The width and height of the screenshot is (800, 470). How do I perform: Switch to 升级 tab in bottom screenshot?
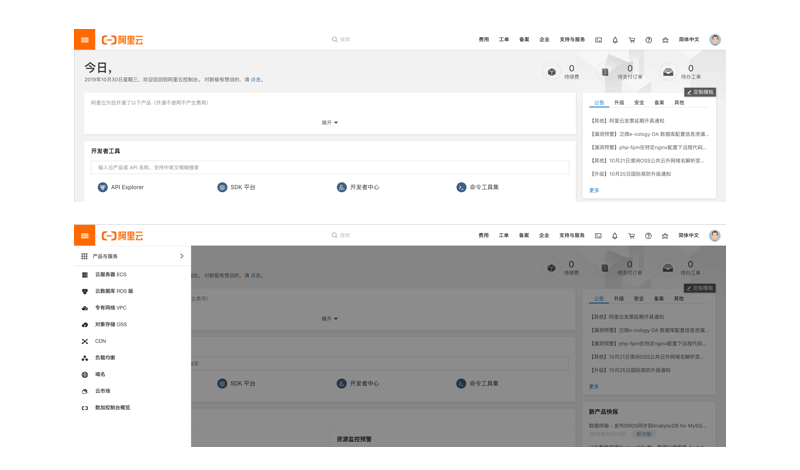[x=619, y=299]
